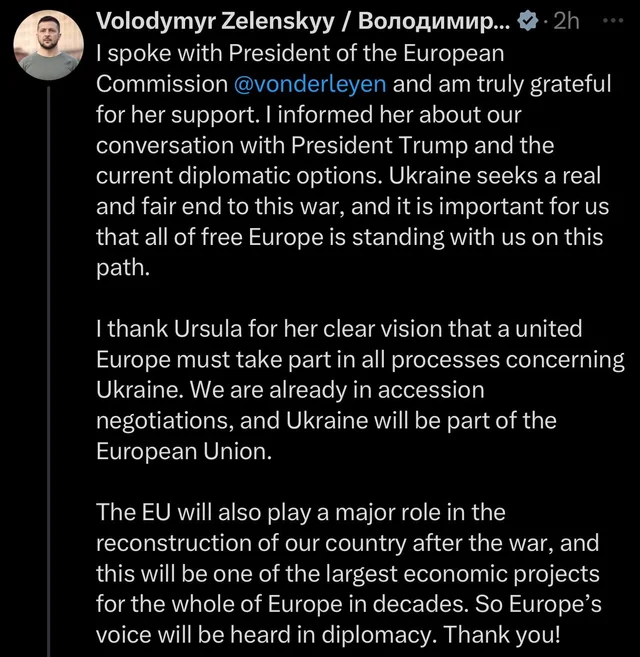Click the word 'reconstruction' in last paragraph

tap(174, 543)
